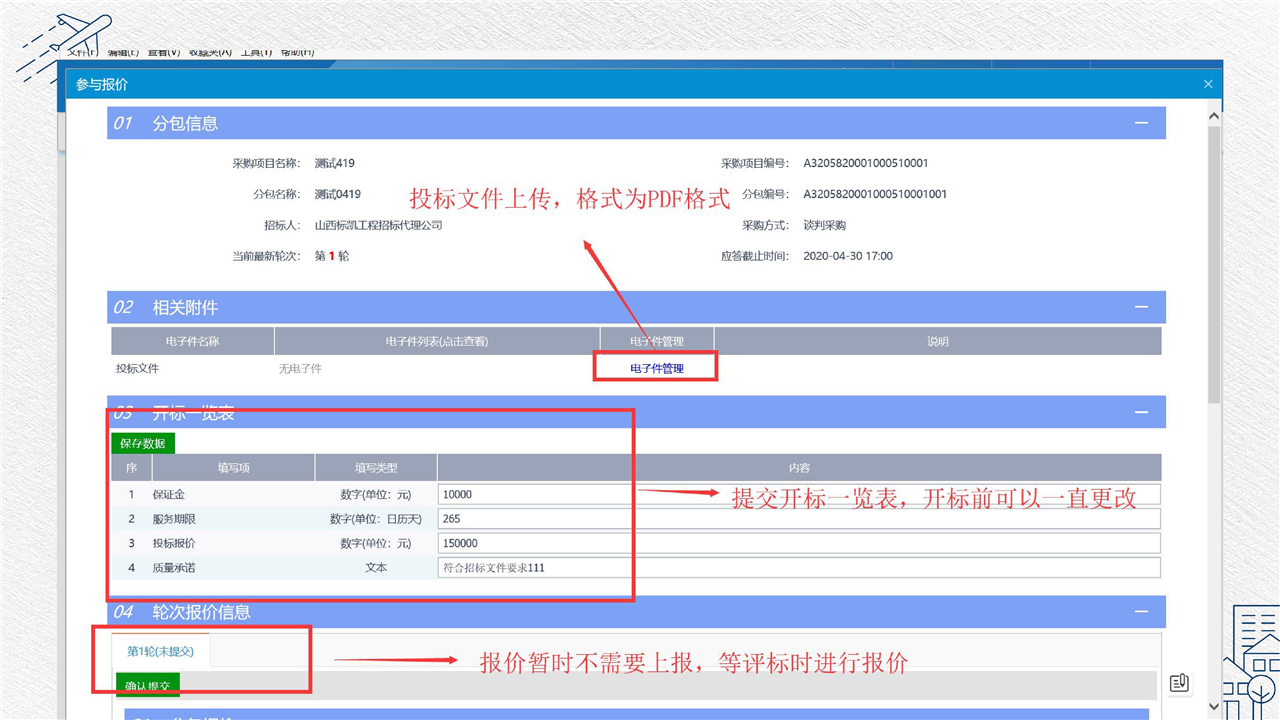Click the green 保存数据 button
1280x720 pixels.
(x=143, y=443)
